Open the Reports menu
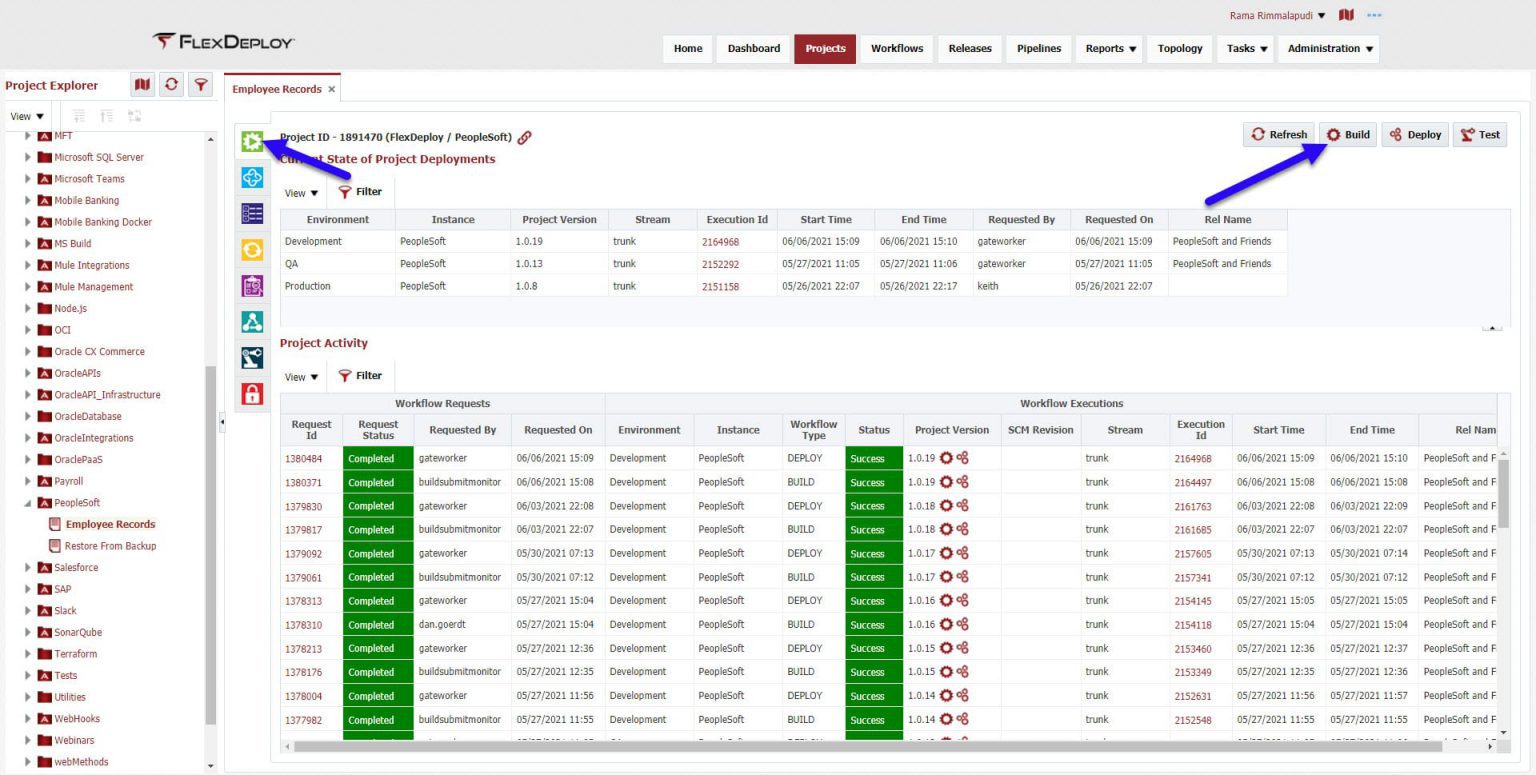 pos(1108,48)
